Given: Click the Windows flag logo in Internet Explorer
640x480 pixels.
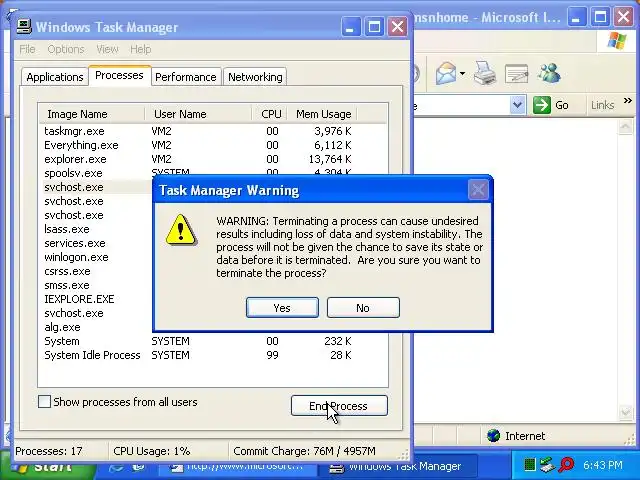Looking at the screenshot, I should [617, 41].
